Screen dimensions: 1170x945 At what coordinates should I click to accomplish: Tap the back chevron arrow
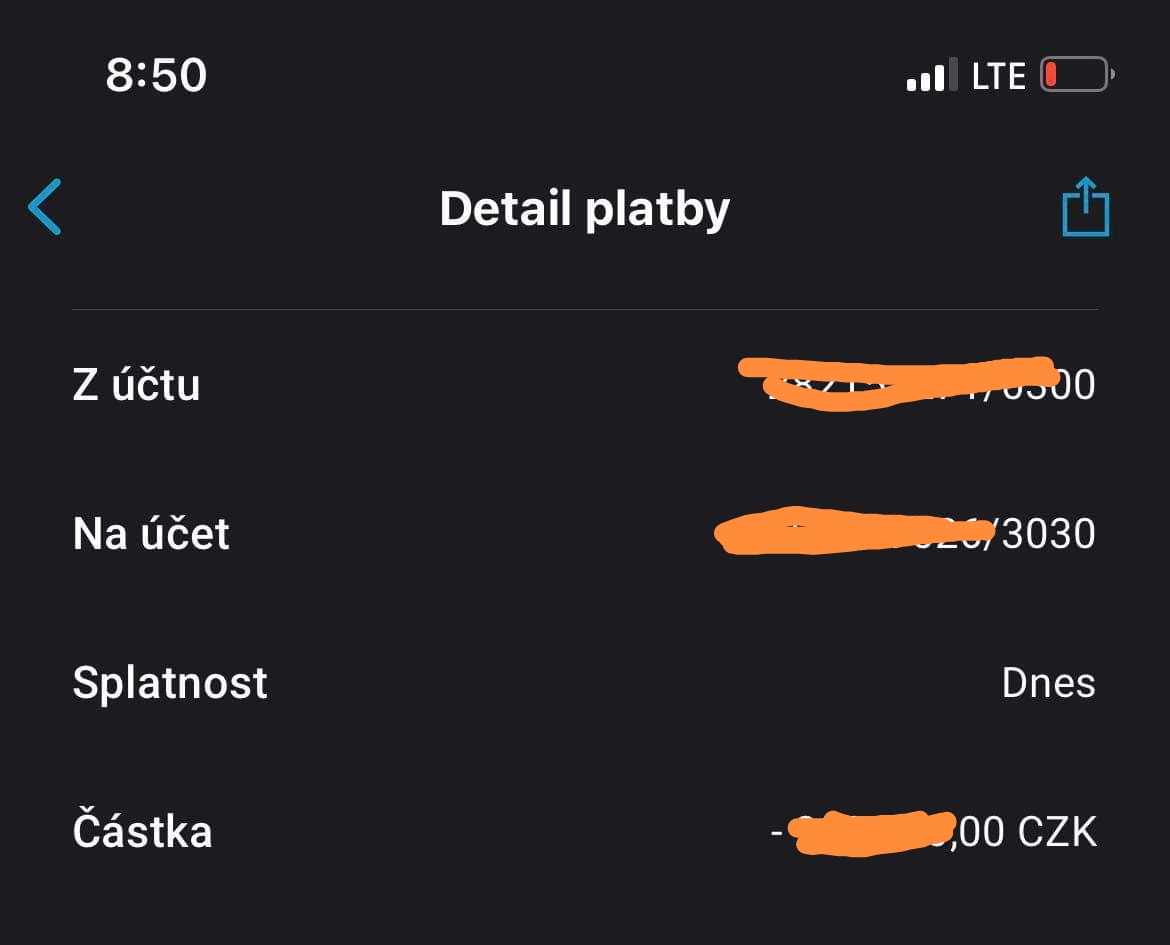click(45, 207)
